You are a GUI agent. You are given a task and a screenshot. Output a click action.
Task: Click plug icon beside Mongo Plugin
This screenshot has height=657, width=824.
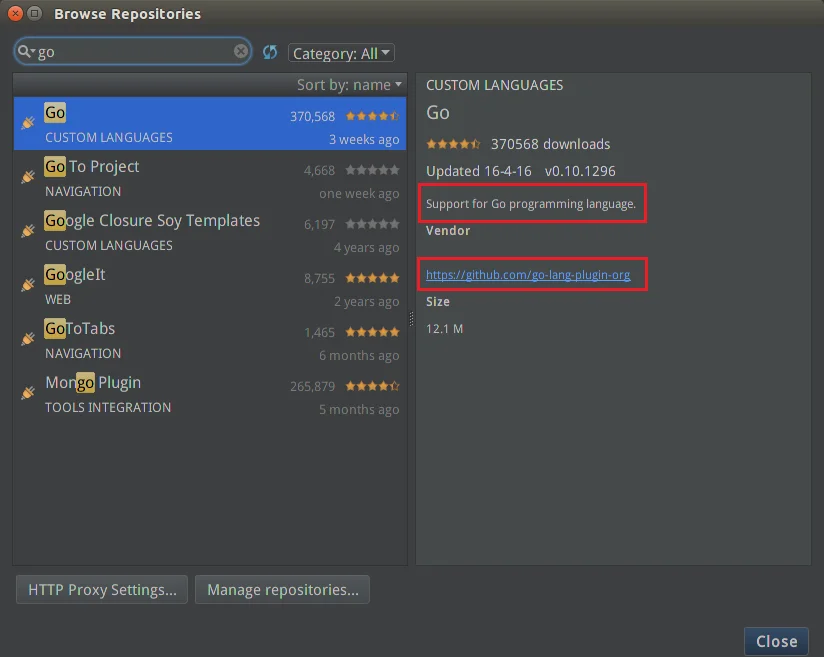tap(28, 393)
